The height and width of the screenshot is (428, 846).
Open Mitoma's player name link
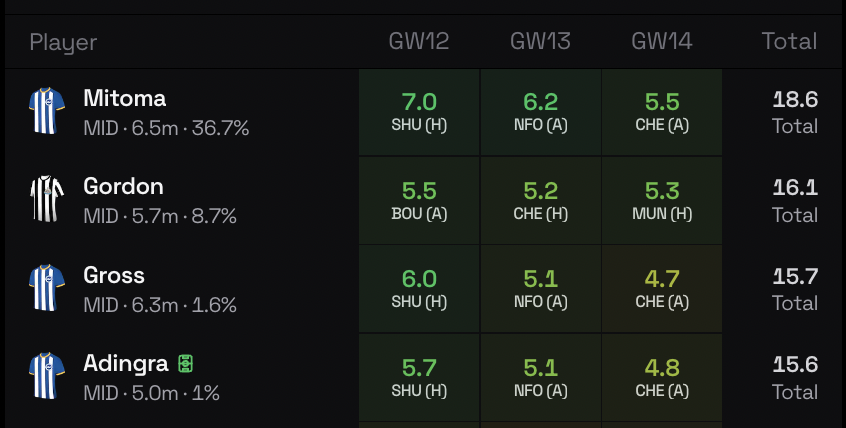coord(125,99)
